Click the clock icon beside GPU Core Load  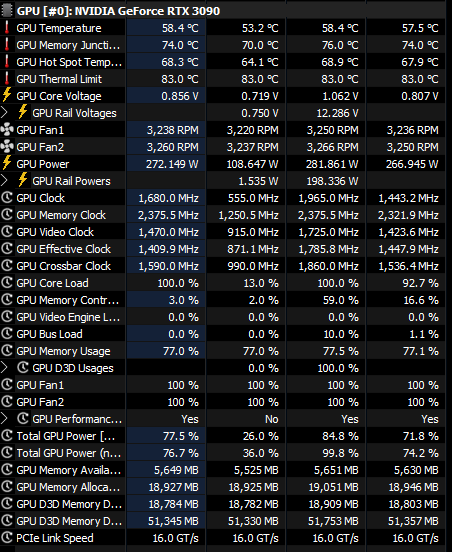pos(7,282)
